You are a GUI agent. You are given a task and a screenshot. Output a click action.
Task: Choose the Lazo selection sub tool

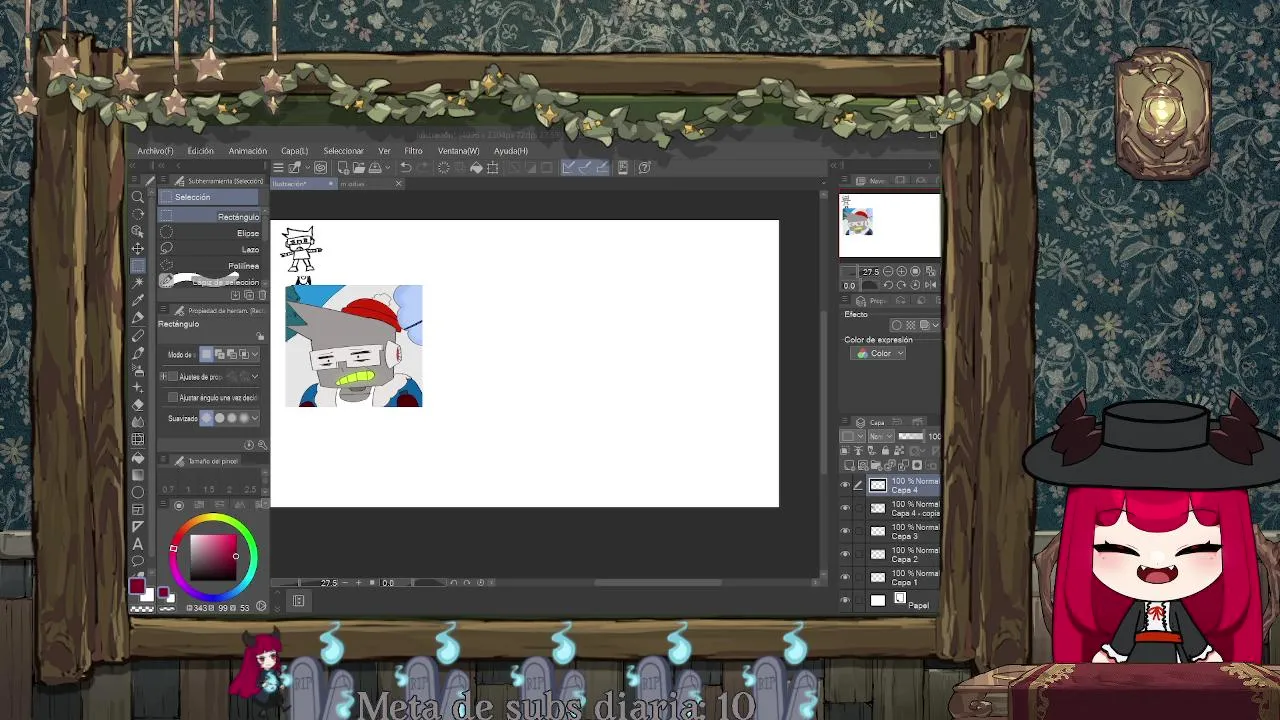[212, 249]
